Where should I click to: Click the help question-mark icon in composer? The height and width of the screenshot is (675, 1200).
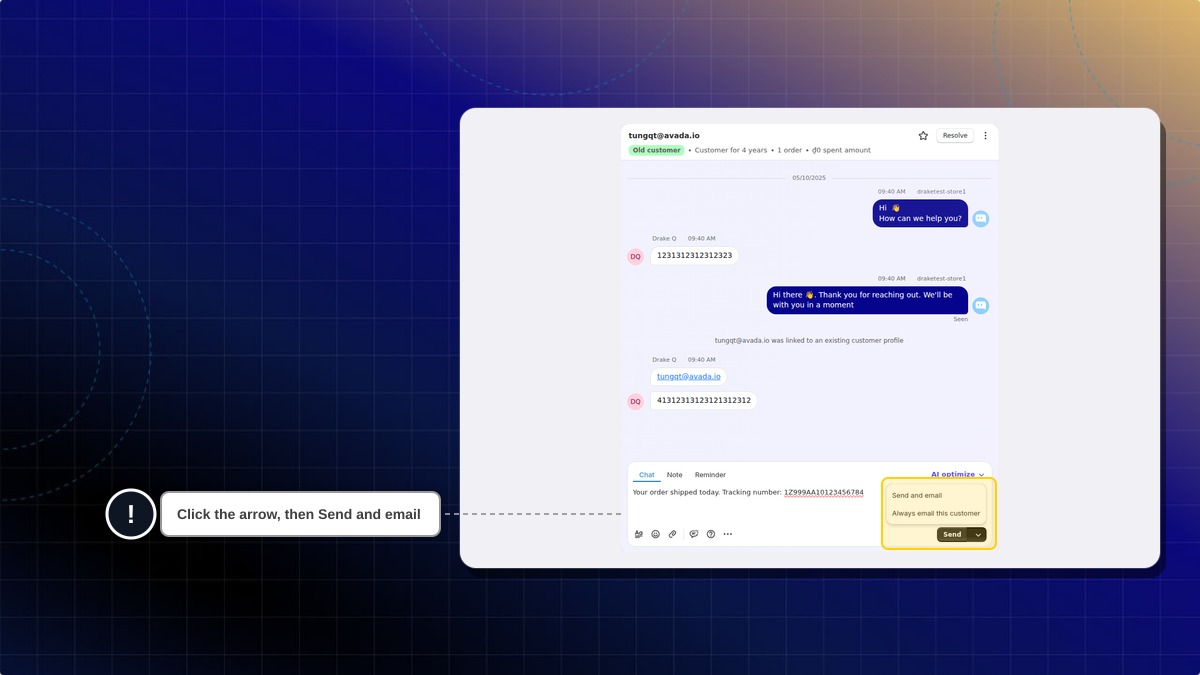coord(711,534)
